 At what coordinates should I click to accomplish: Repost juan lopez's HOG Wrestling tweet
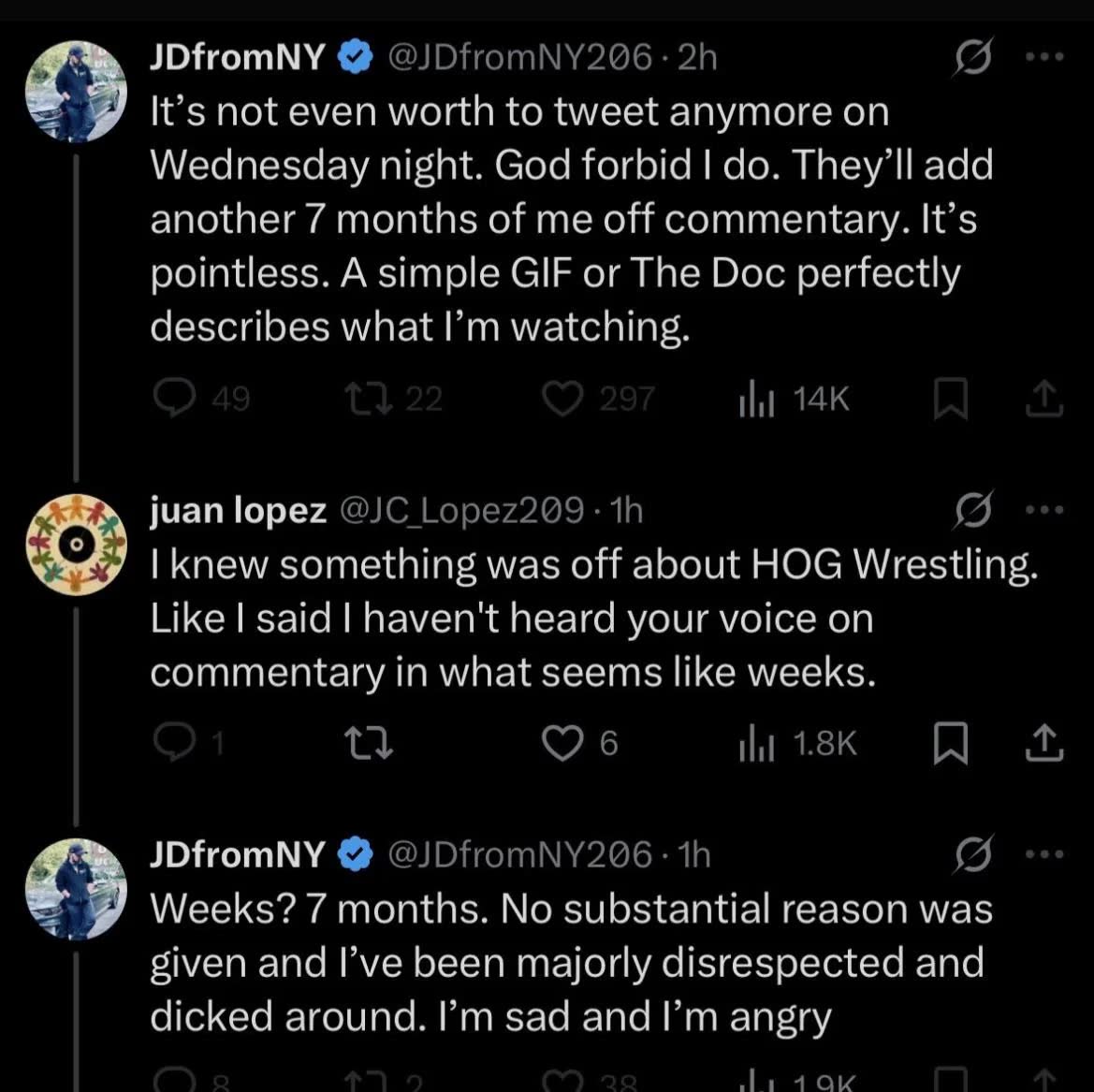pyautogui.click(x=371, y=743)
